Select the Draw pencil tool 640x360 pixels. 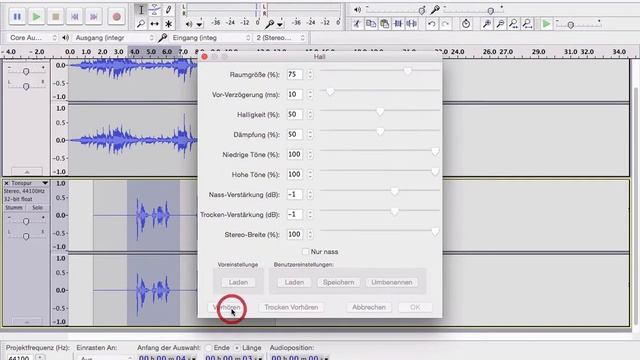pos(168,10)
